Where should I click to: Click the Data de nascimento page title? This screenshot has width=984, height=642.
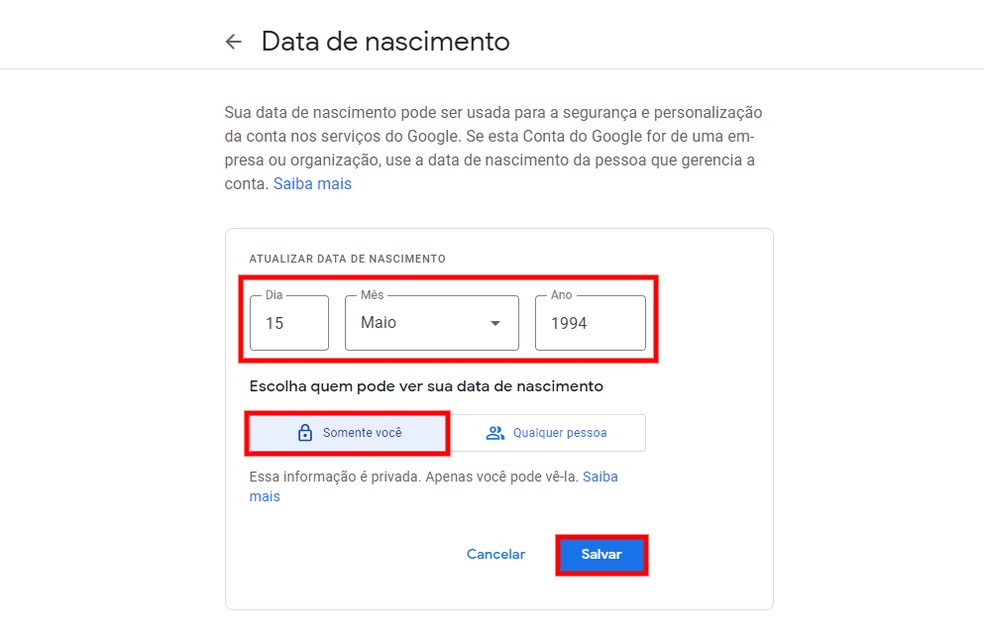click(x=385, y=42)
